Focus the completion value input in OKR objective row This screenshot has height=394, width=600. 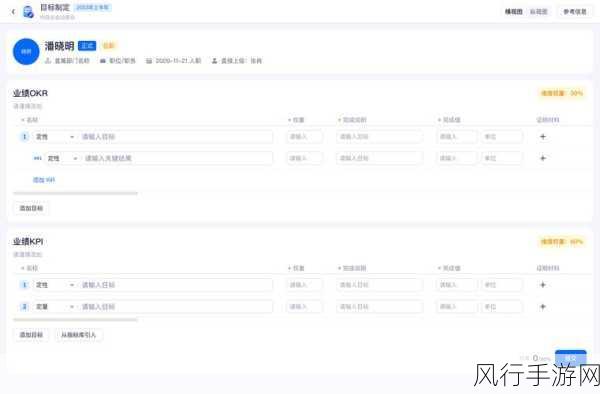[x=457, y=137]
